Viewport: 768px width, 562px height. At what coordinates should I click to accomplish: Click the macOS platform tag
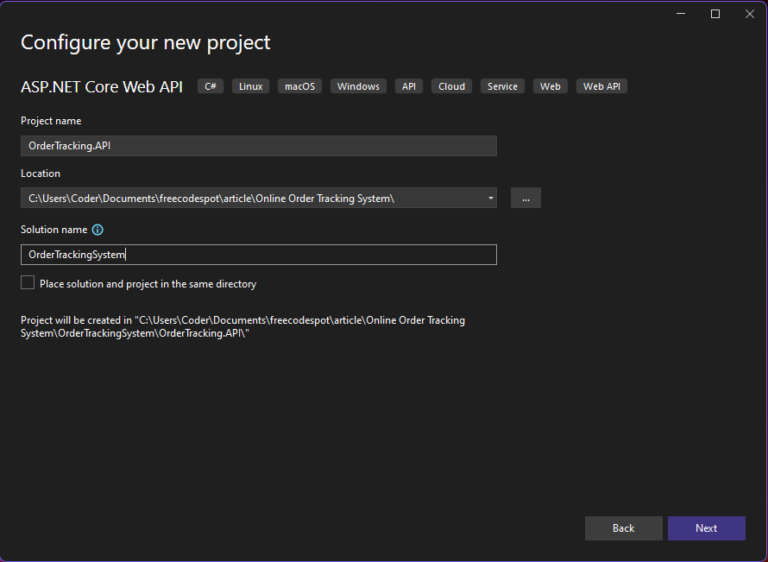(300, 87)
